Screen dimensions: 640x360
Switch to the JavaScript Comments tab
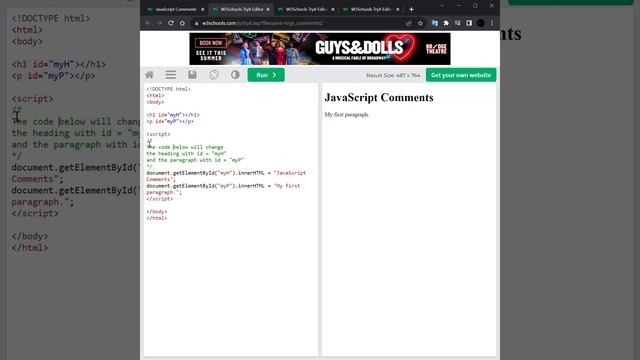click(x=176, y=9)
